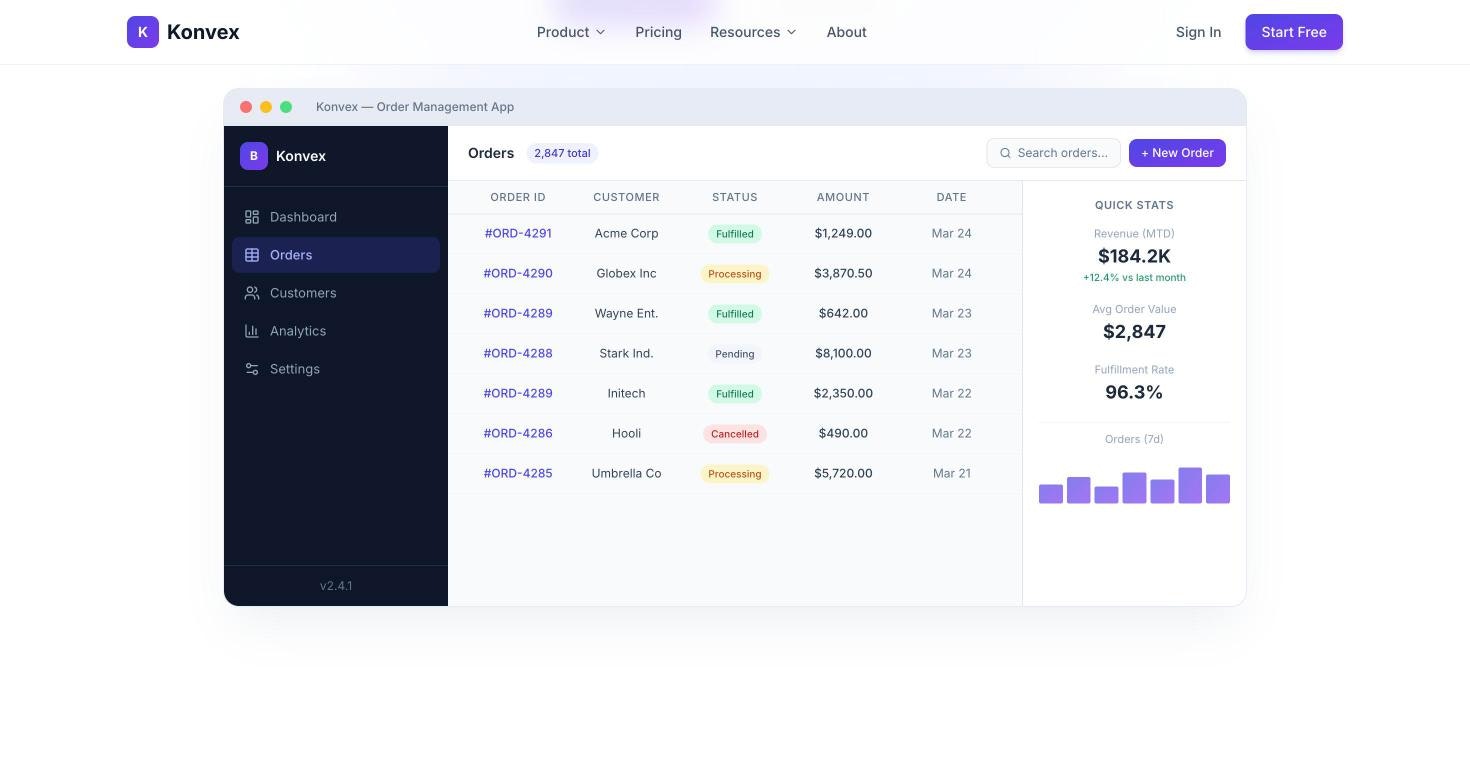
Task: Open the Initech order ID link
Action: [518, 393]
